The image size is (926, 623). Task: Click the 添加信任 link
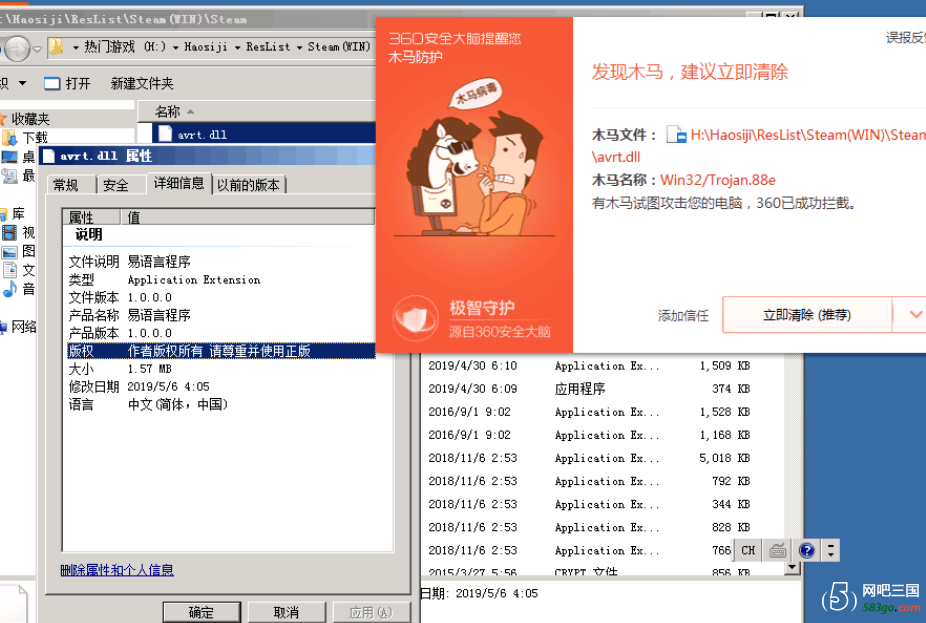[x=683, y=316]
